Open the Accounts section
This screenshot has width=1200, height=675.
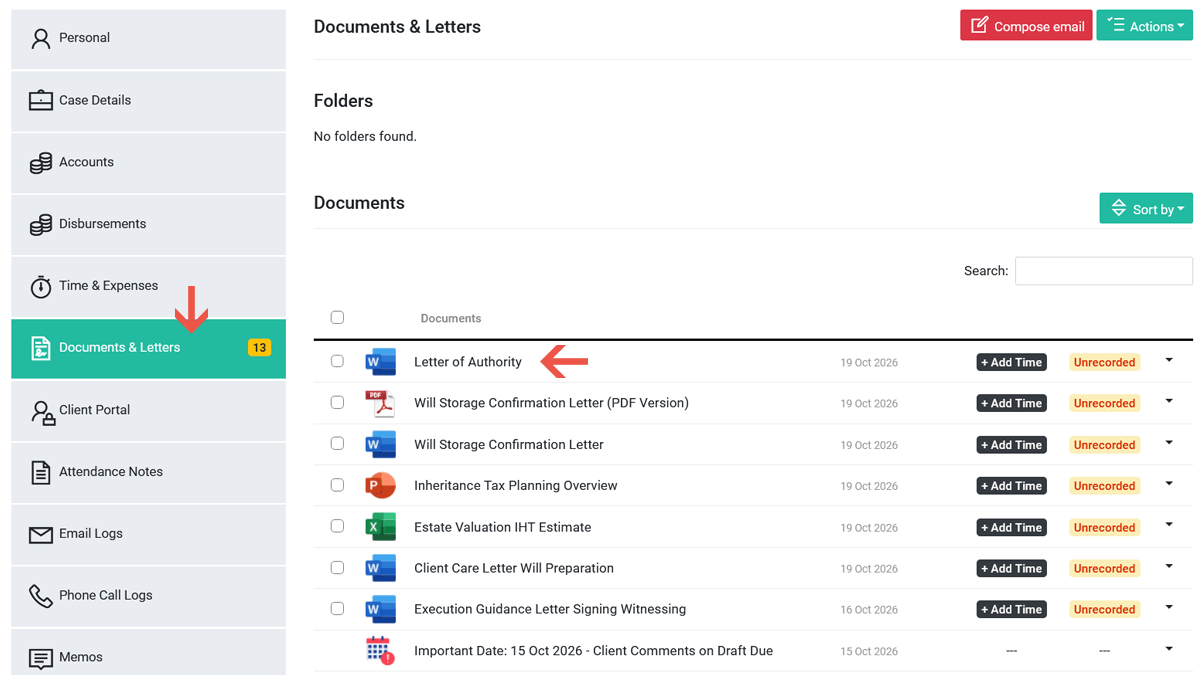pos(148,162)
